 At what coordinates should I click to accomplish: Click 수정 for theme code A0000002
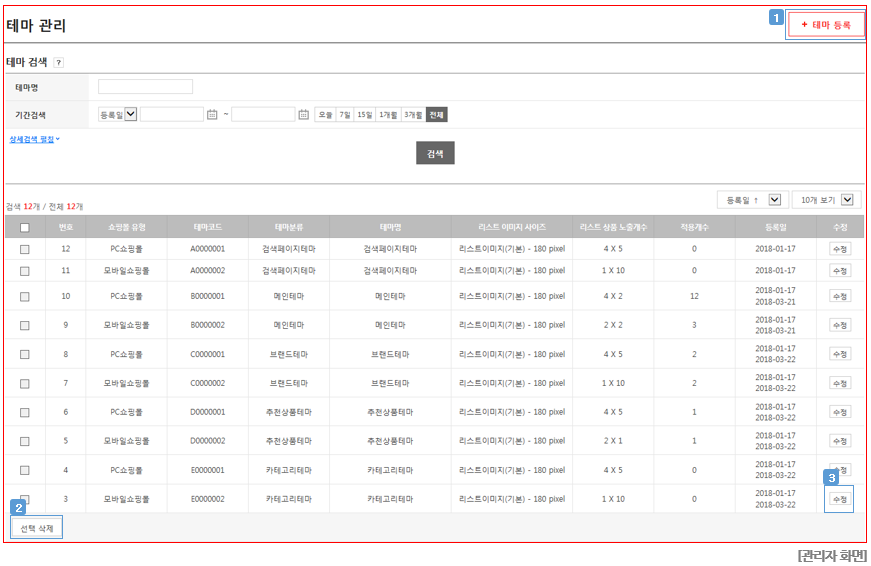(840, 271)
